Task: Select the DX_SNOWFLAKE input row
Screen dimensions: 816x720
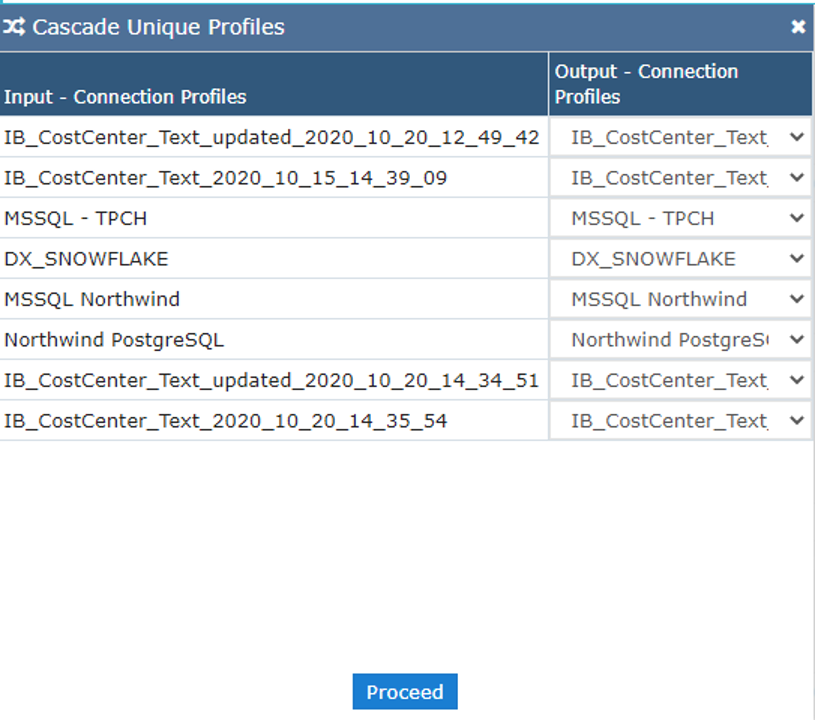Action: point(77,258)
